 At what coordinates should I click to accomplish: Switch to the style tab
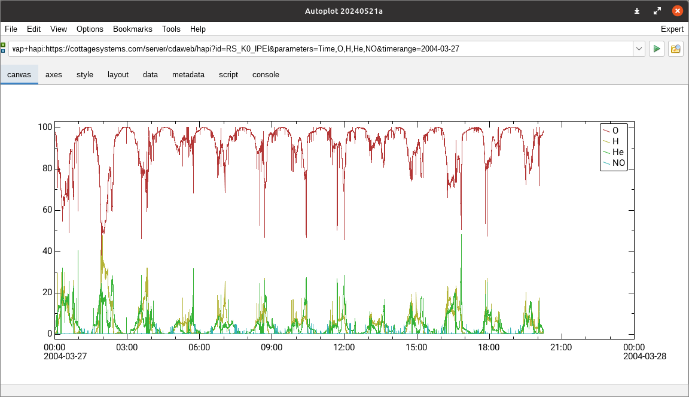(x=85, y=74)
